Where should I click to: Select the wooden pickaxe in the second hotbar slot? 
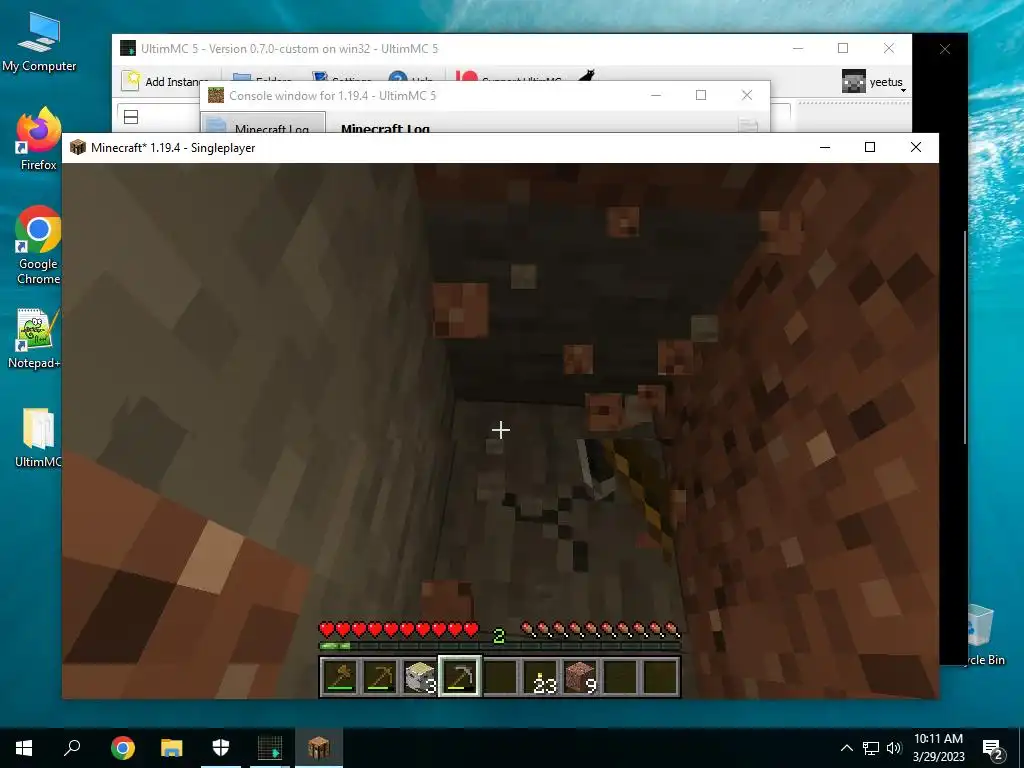point(380,677)
